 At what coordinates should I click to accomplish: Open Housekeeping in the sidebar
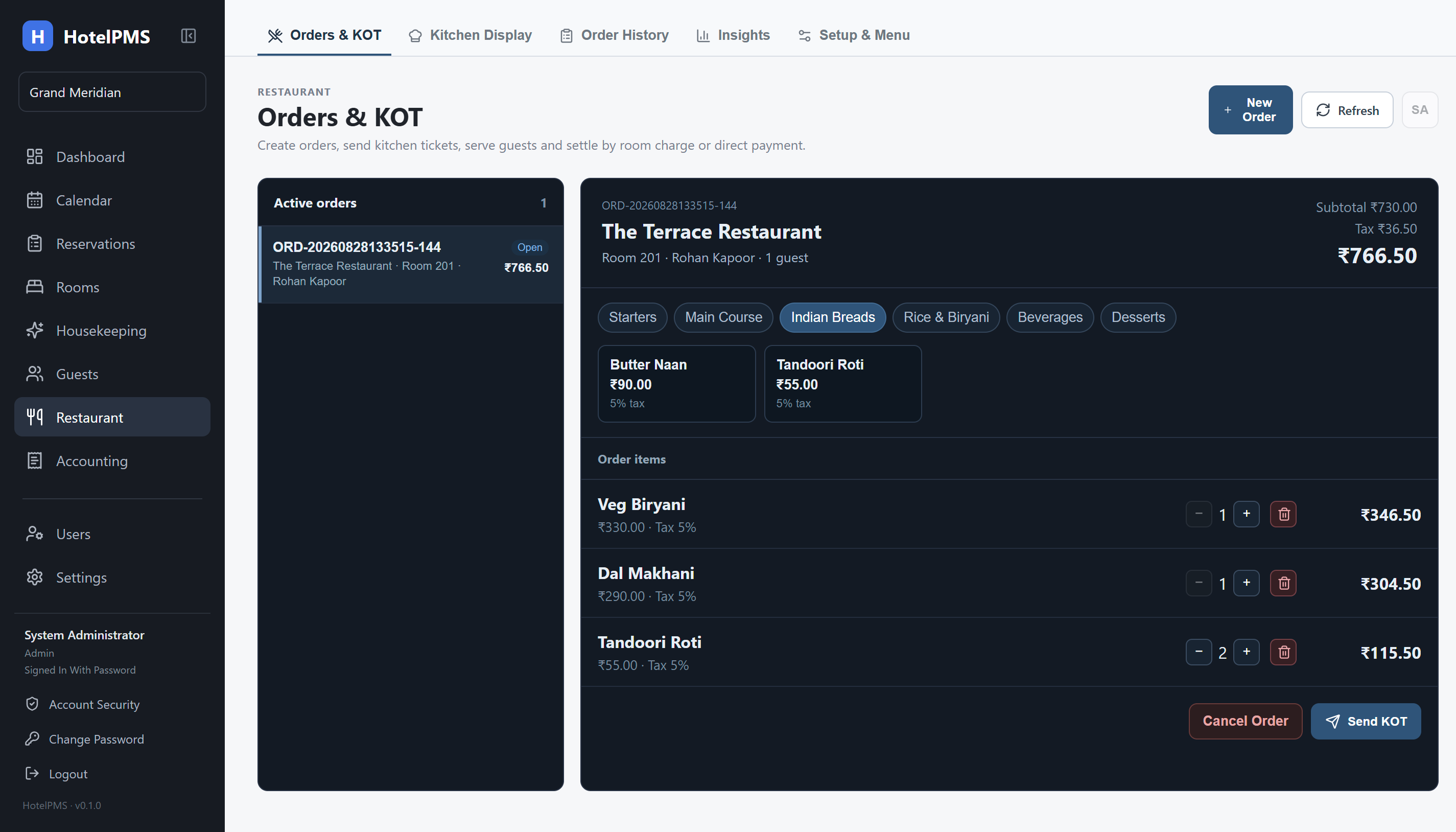[112, 330]
